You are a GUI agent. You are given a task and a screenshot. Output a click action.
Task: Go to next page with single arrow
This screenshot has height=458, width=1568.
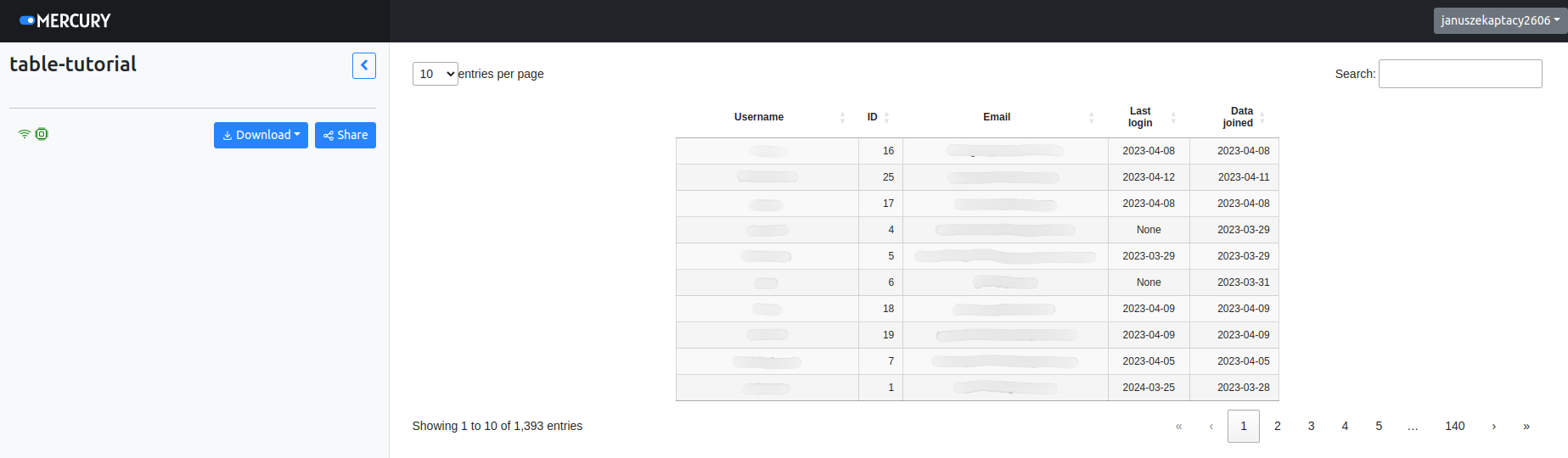1493,426
